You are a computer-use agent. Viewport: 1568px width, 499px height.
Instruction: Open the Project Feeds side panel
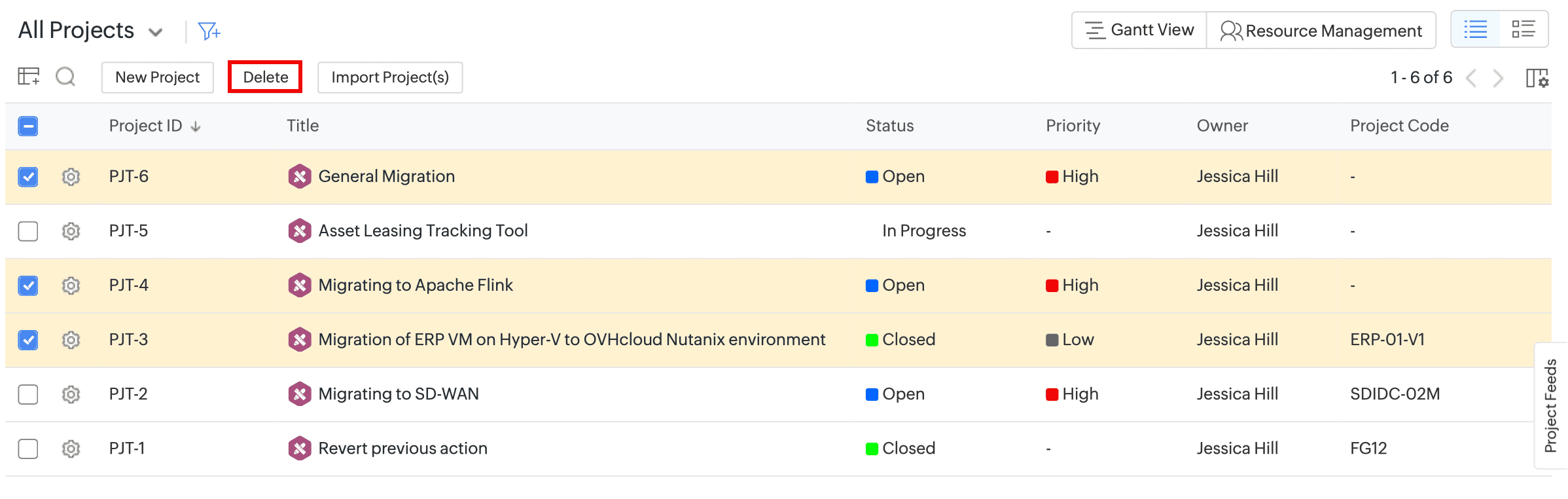(x=1550, y=405)
